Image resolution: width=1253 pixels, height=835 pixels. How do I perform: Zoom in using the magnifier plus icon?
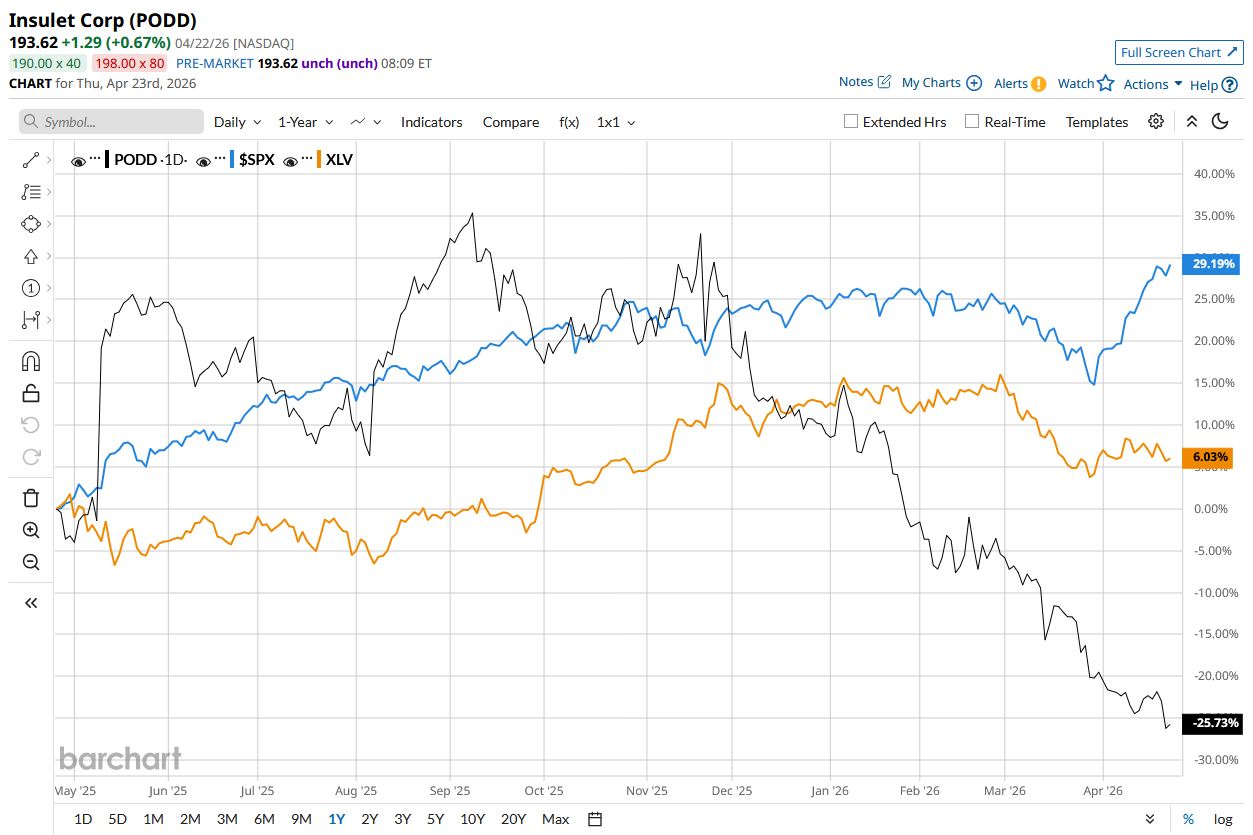click(30, 530)
